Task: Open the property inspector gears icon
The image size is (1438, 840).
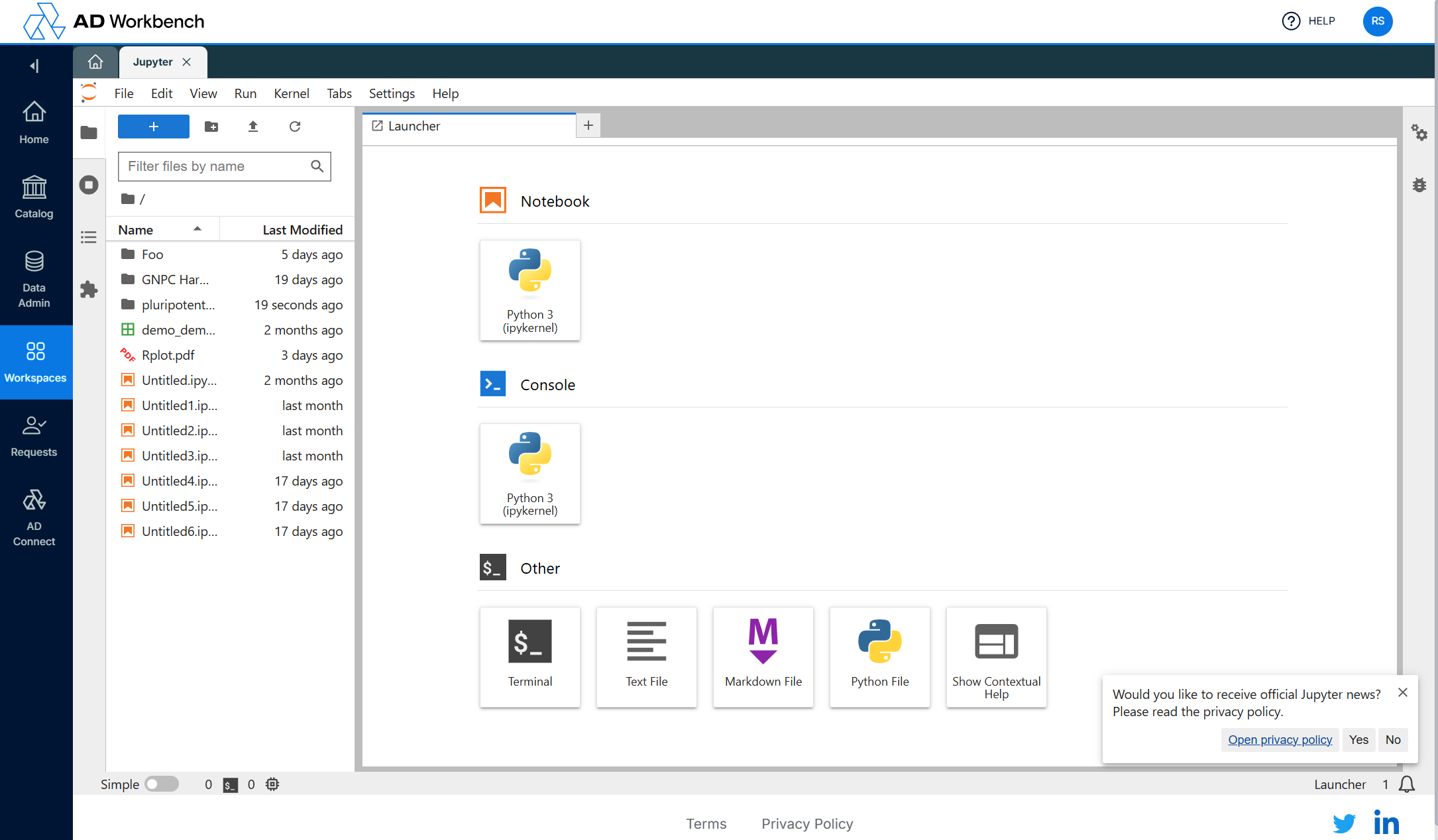Action: (x=1419, y=132)
